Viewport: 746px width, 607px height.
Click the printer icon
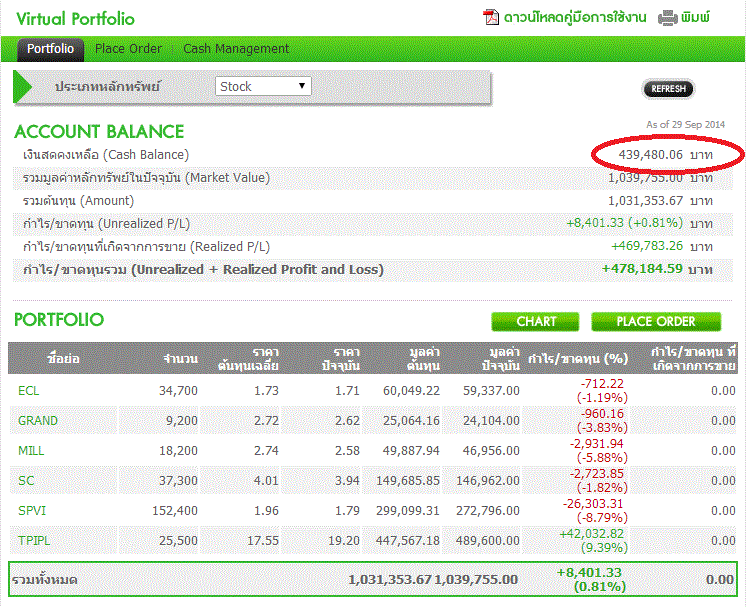(668, 17)
